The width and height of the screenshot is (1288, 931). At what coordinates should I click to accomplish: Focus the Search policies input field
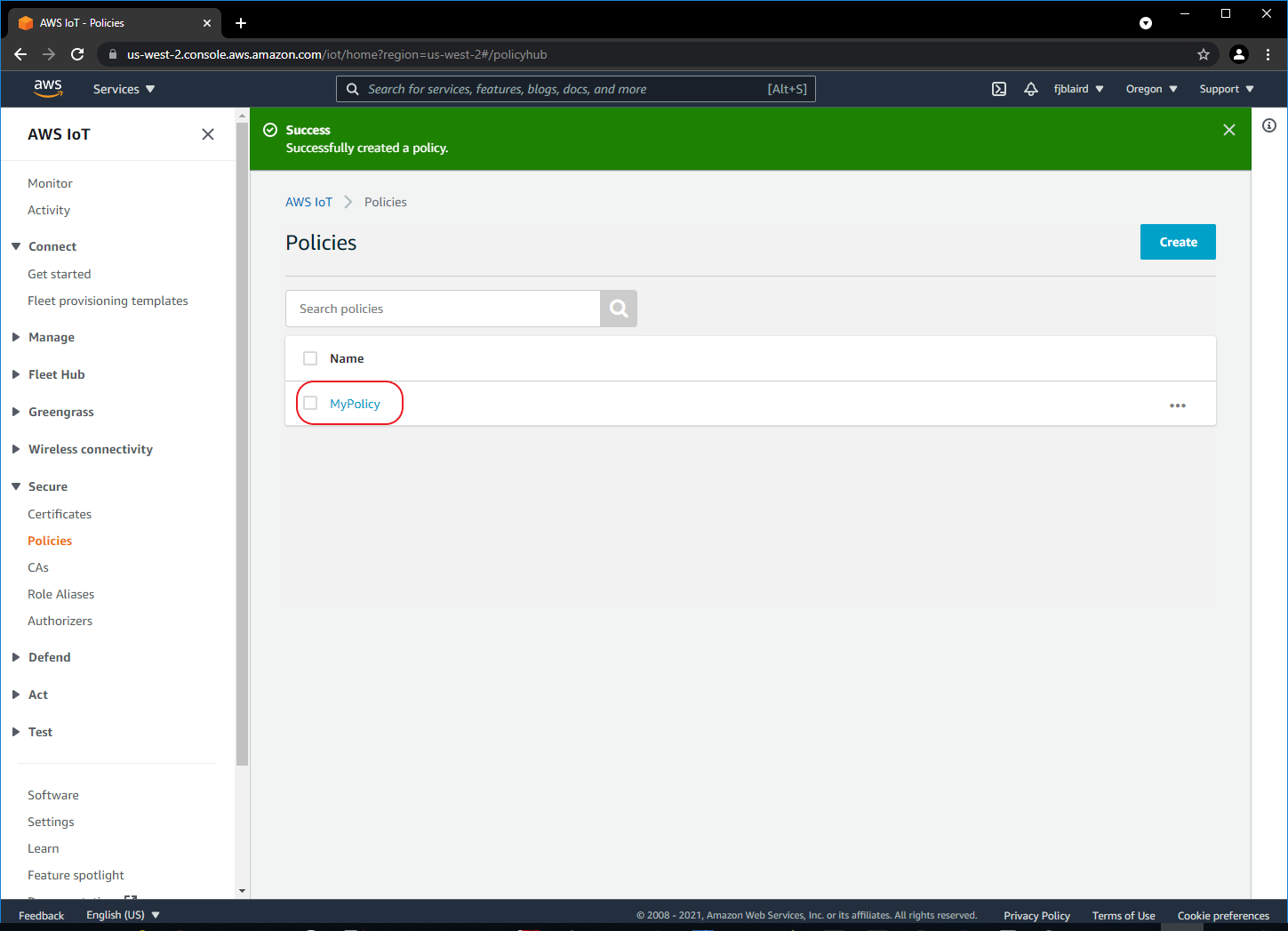[x=443, y=309]
